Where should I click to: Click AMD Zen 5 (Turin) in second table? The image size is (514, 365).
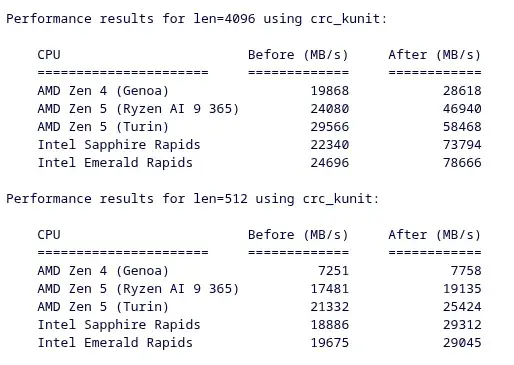[103, 307]
